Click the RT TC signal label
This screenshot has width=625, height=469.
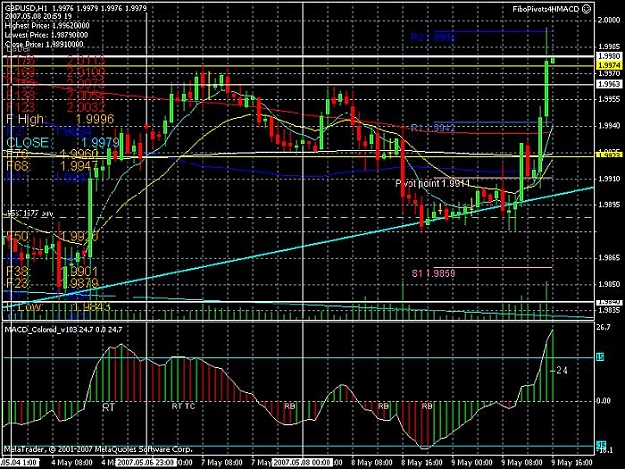(x=183, y=406)
